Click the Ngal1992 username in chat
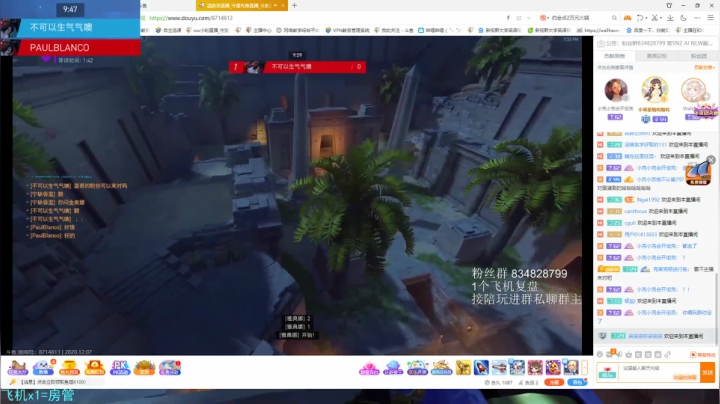720x404 pixels. (648, 200)
